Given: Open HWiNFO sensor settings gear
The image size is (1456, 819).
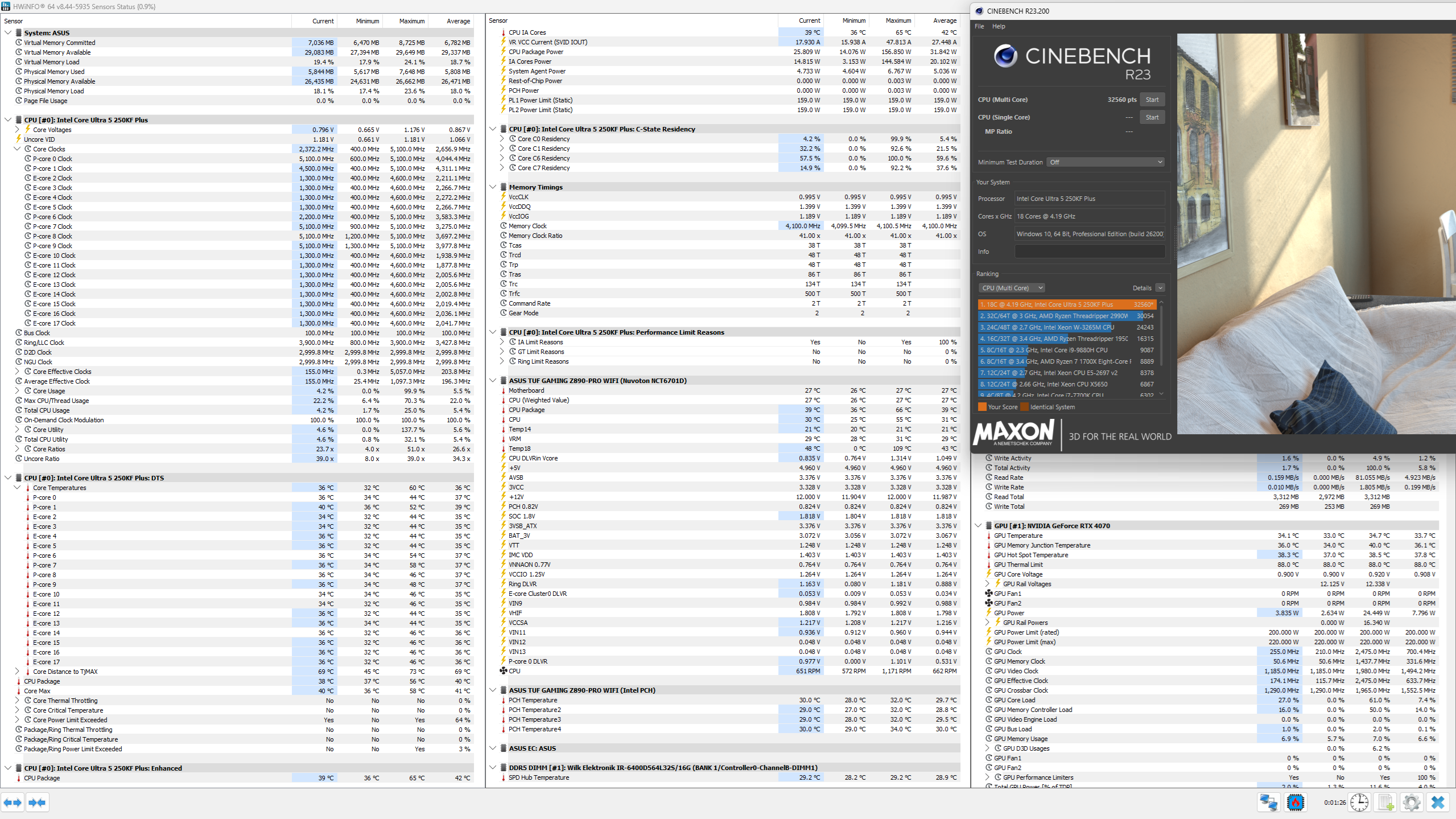Looking at the screenshot, I should tap(1412, 802).
